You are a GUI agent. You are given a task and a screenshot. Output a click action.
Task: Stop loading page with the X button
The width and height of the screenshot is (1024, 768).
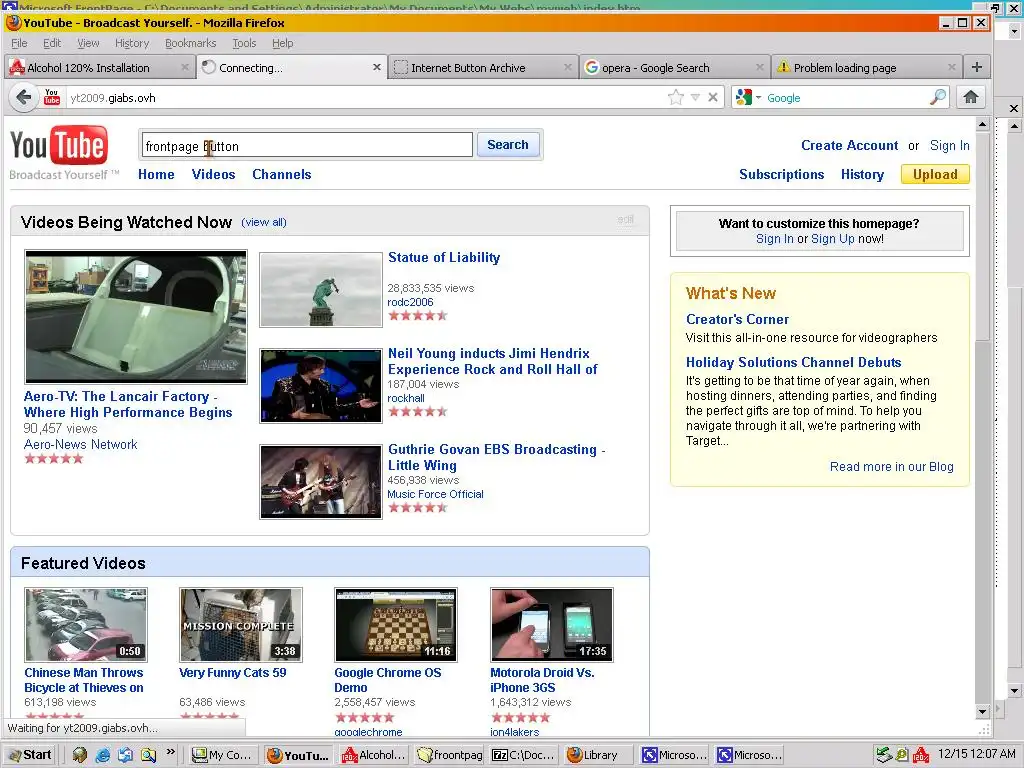[713, 97]
